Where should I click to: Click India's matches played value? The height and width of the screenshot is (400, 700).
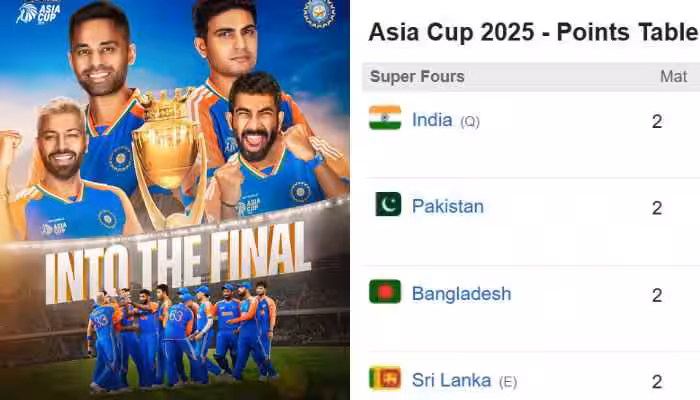657,121
